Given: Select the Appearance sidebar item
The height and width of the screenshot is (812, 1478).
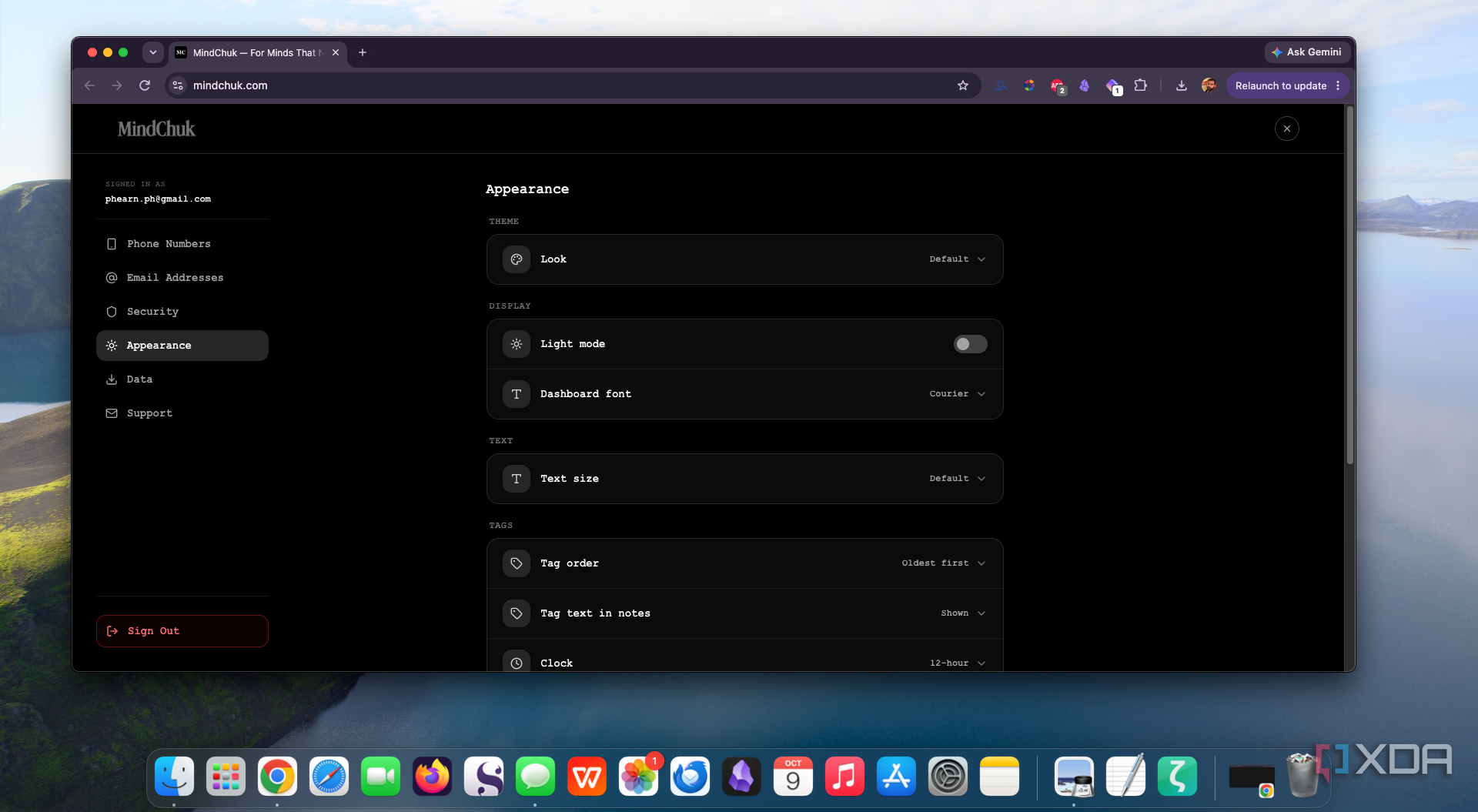Looking at the screenshot, I should (x=182, y=346).
